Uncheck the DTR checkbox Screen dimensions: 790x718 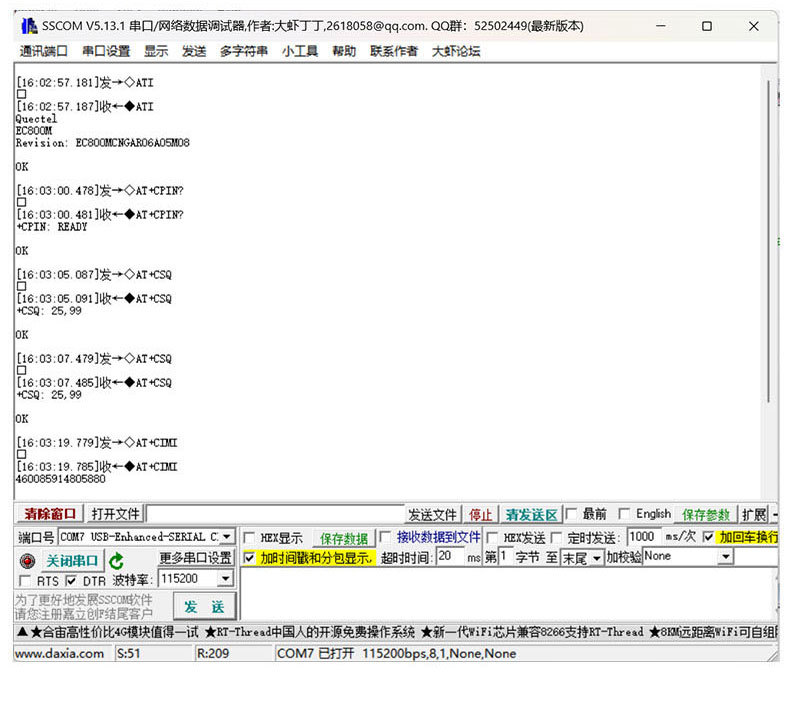[71, 581]
